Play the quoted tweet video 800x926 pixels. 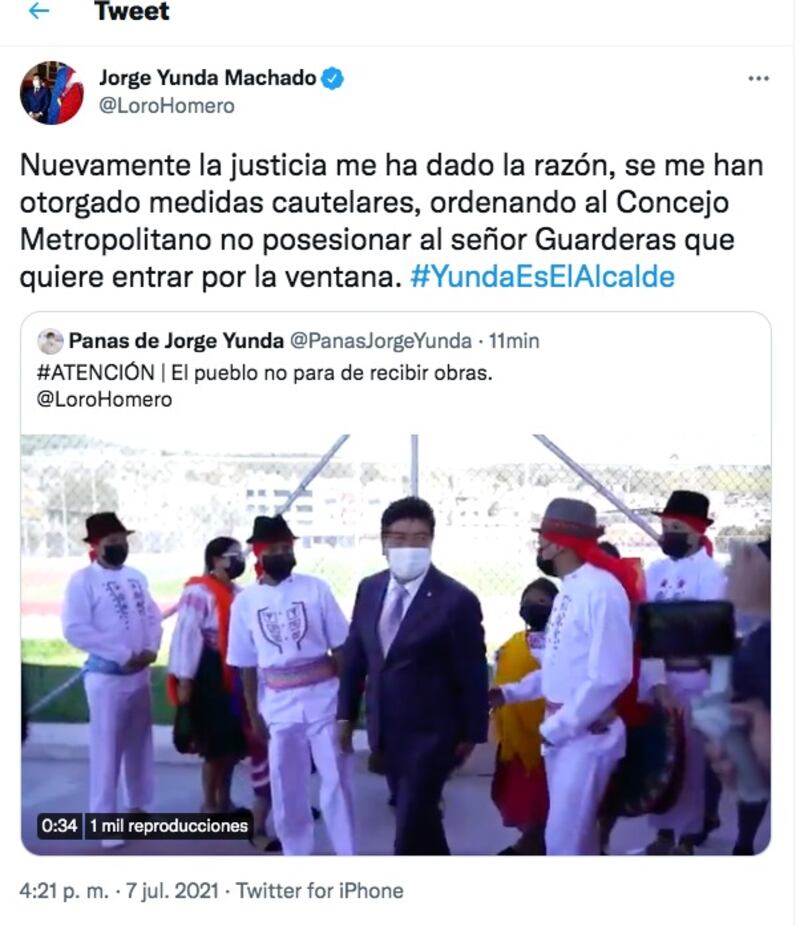point(396,644)
